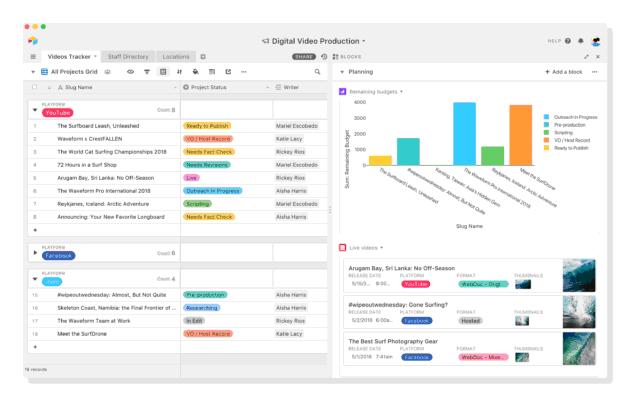630x401 pixels.
Task: Click the orange chart bar
Action: 521,135
